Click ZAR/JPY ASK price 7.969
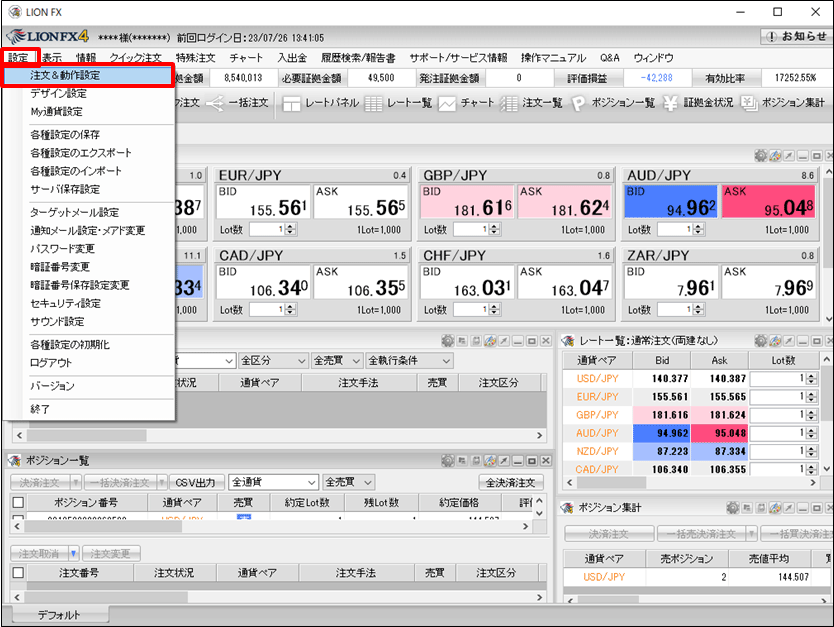This screenshot has height=627, width=834. (769, 282)
